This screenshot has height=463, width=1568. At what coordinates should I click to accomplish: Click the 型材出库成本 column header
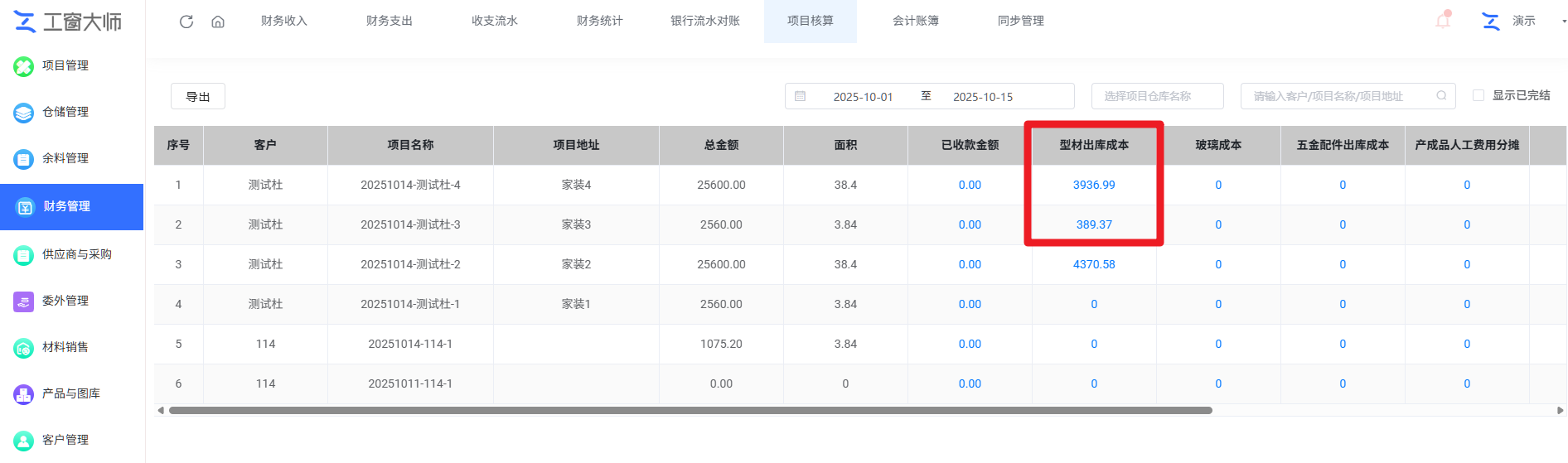[1094, 145]
